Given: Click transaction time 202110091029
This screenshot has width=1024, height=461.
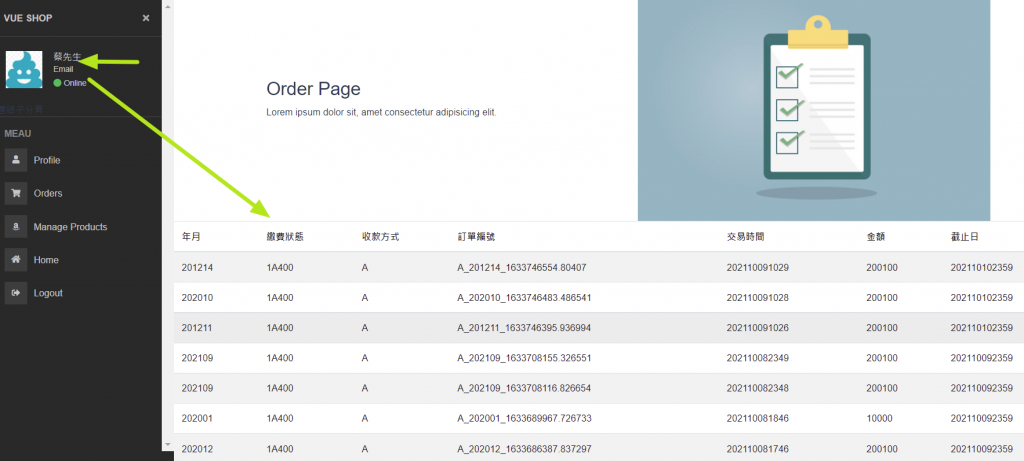Looking at the screenshot, I should pyautogui.click(x=758, y=267).
